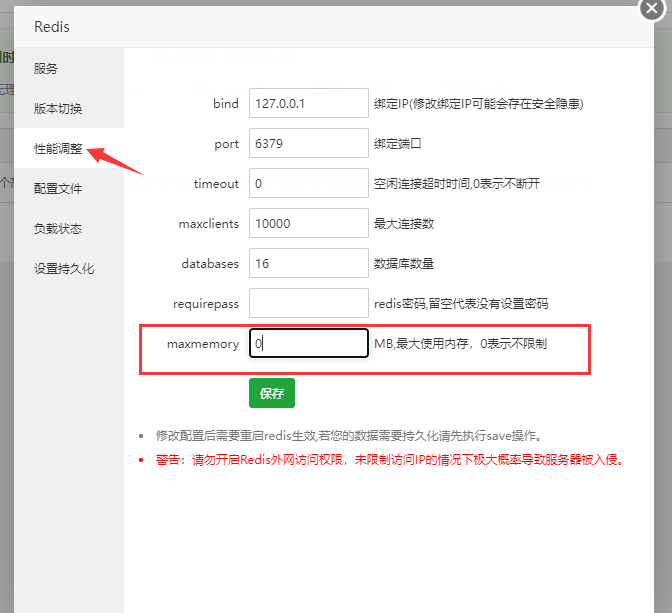Click the timeout input field
The width and height of the screenshot is (672, 613).
pos(309,183)
